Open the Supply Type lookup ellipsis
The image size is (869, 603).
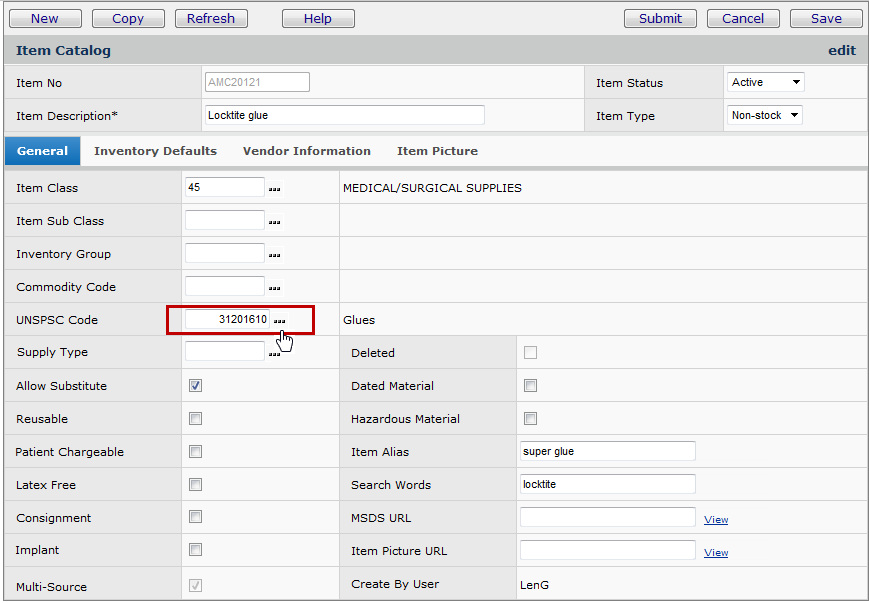[275, 353]
